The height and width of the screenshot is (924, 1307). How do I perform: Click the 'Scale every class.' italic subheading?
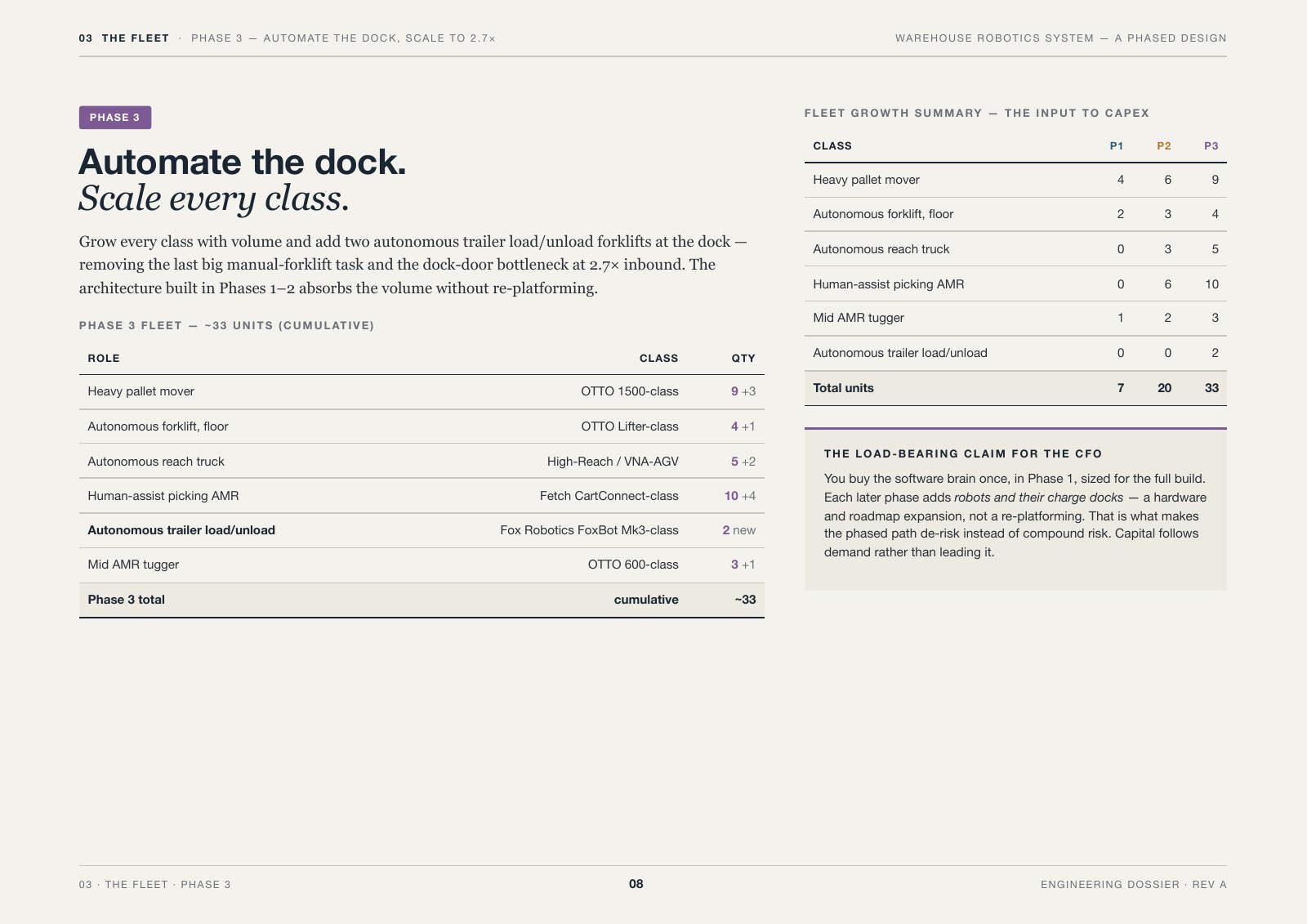point(214,199)
